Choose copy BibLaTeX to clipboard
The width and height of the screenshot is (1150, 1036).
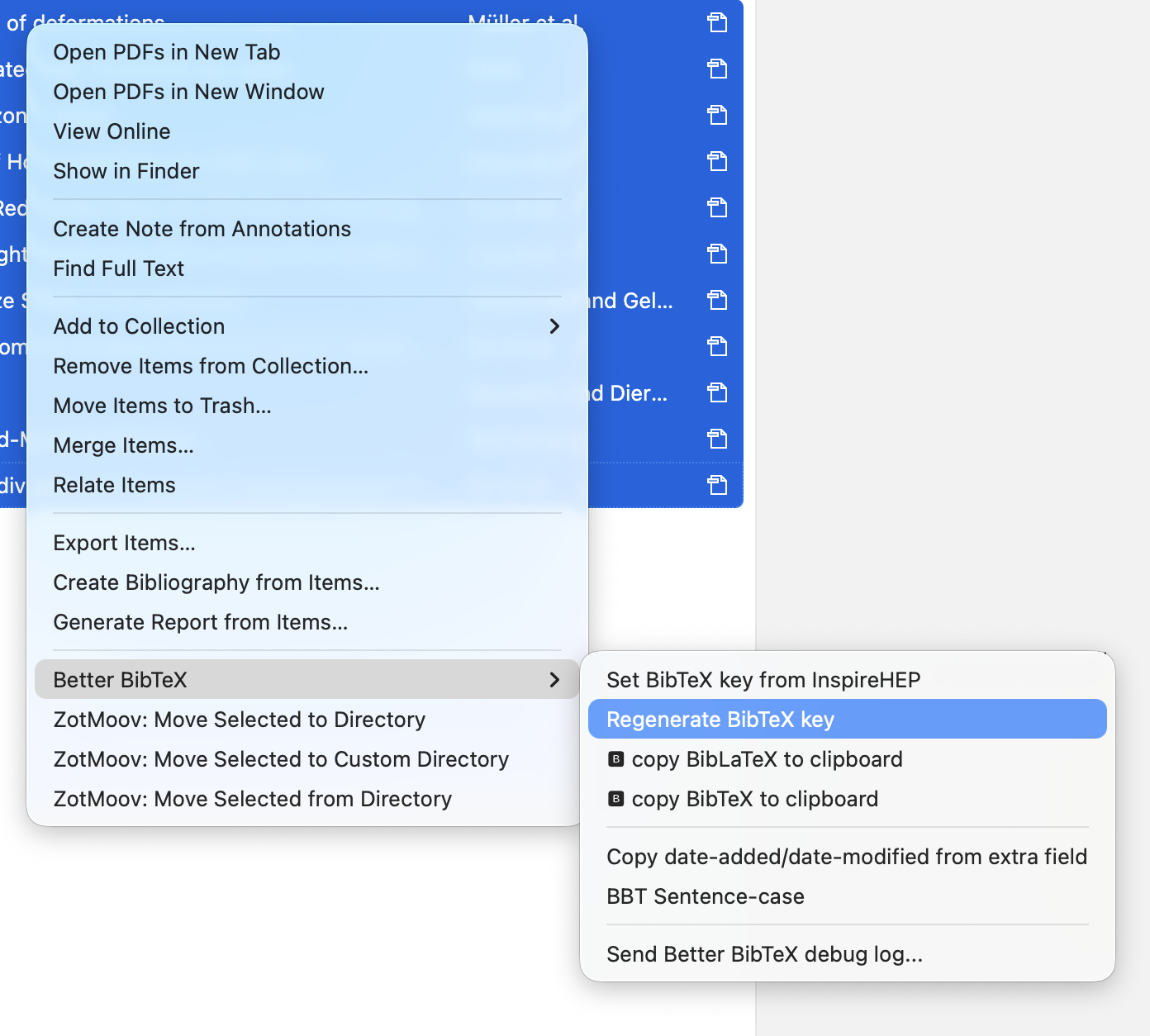click(848, 759)
